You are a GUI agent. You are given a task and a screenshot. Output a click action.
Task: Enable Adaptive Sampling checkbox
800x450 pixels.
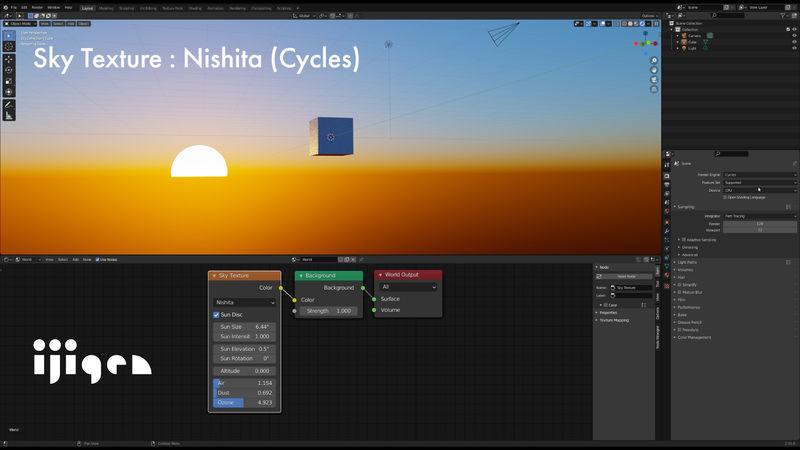pos(684,239)
